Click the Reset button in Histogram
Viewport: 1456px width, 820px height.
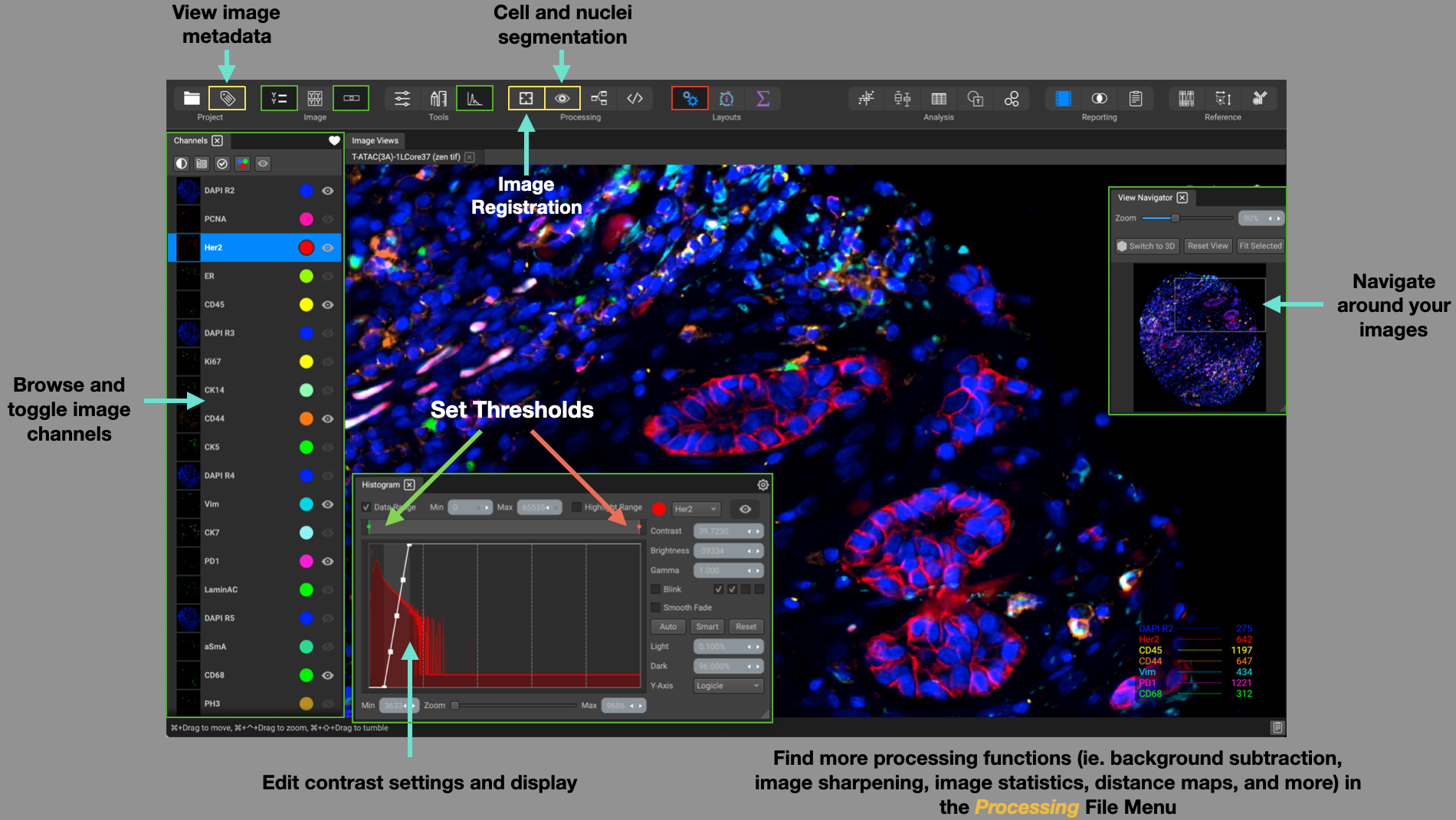coord(746,627)
